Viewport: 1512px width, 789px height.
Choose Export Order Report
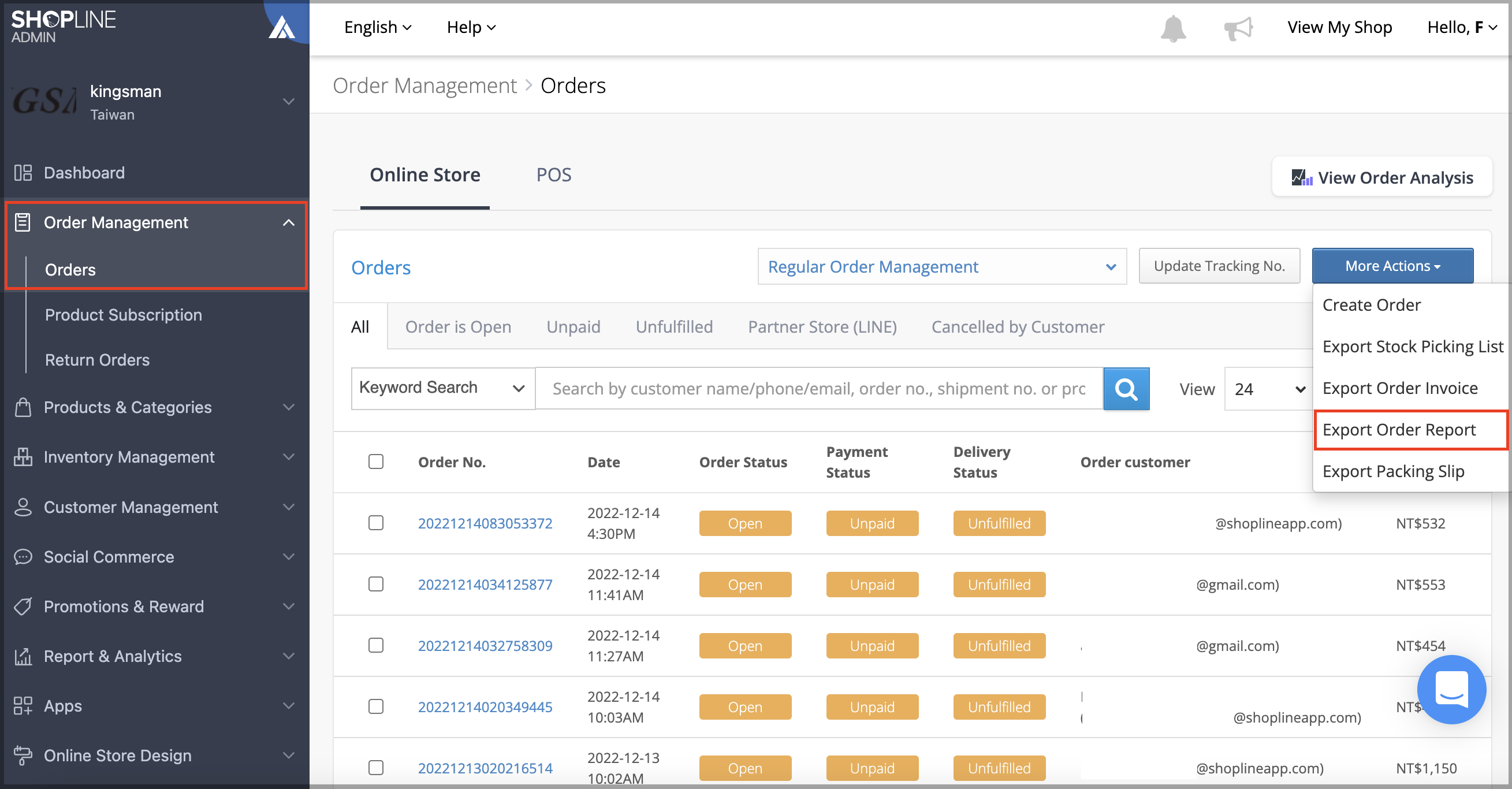click(x=1410, y=430)
